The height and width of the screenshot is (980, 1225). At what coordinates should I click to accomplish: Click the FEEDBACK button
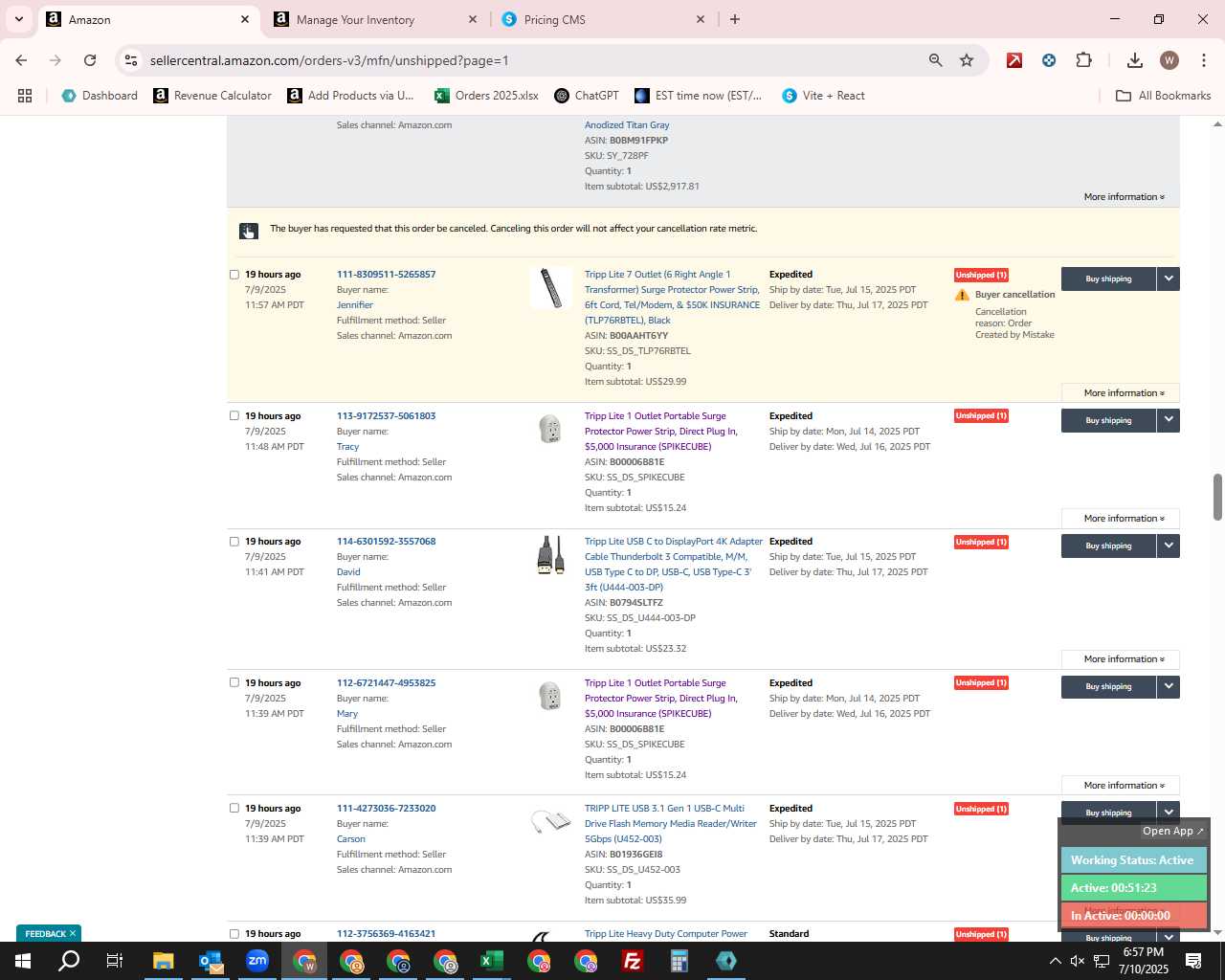coord(51,933)
